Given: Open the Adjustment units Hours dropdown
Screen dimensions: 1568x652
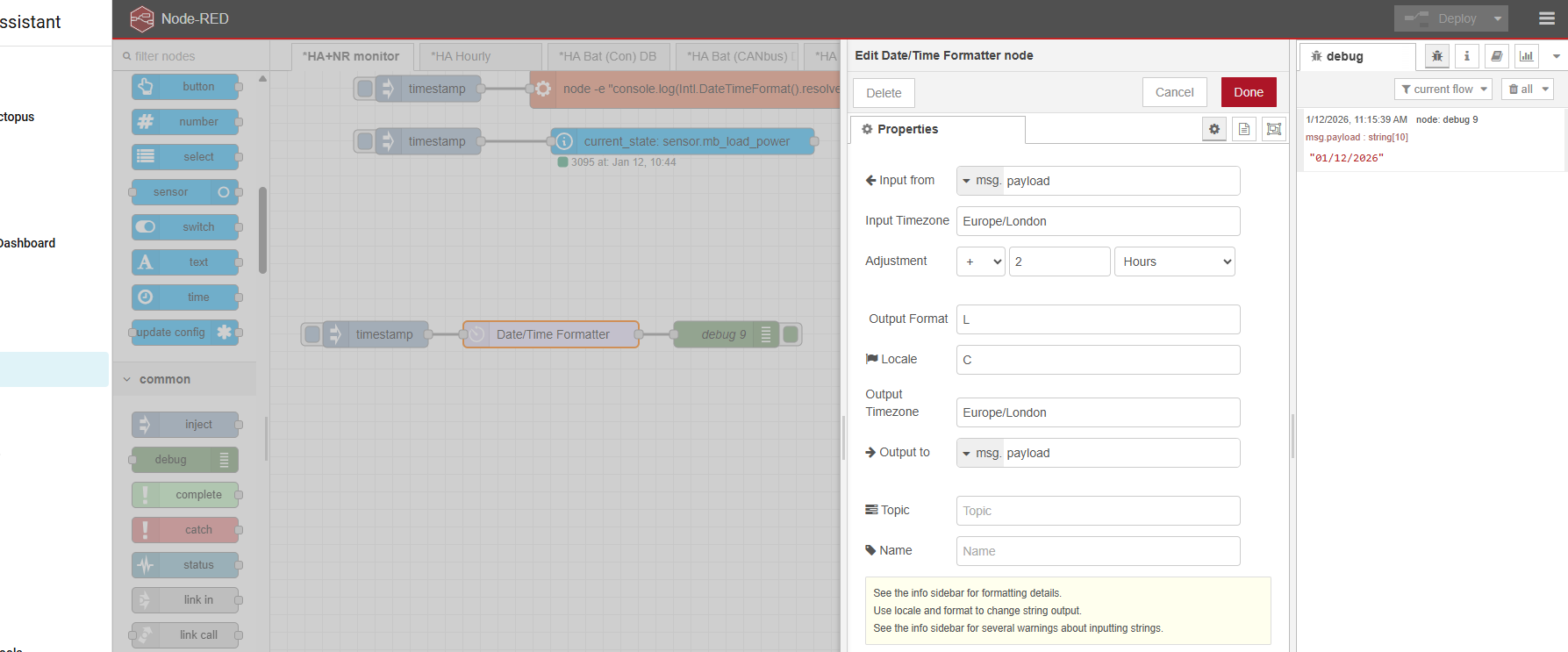Looking at the screenshot, I should [1174, 262].
